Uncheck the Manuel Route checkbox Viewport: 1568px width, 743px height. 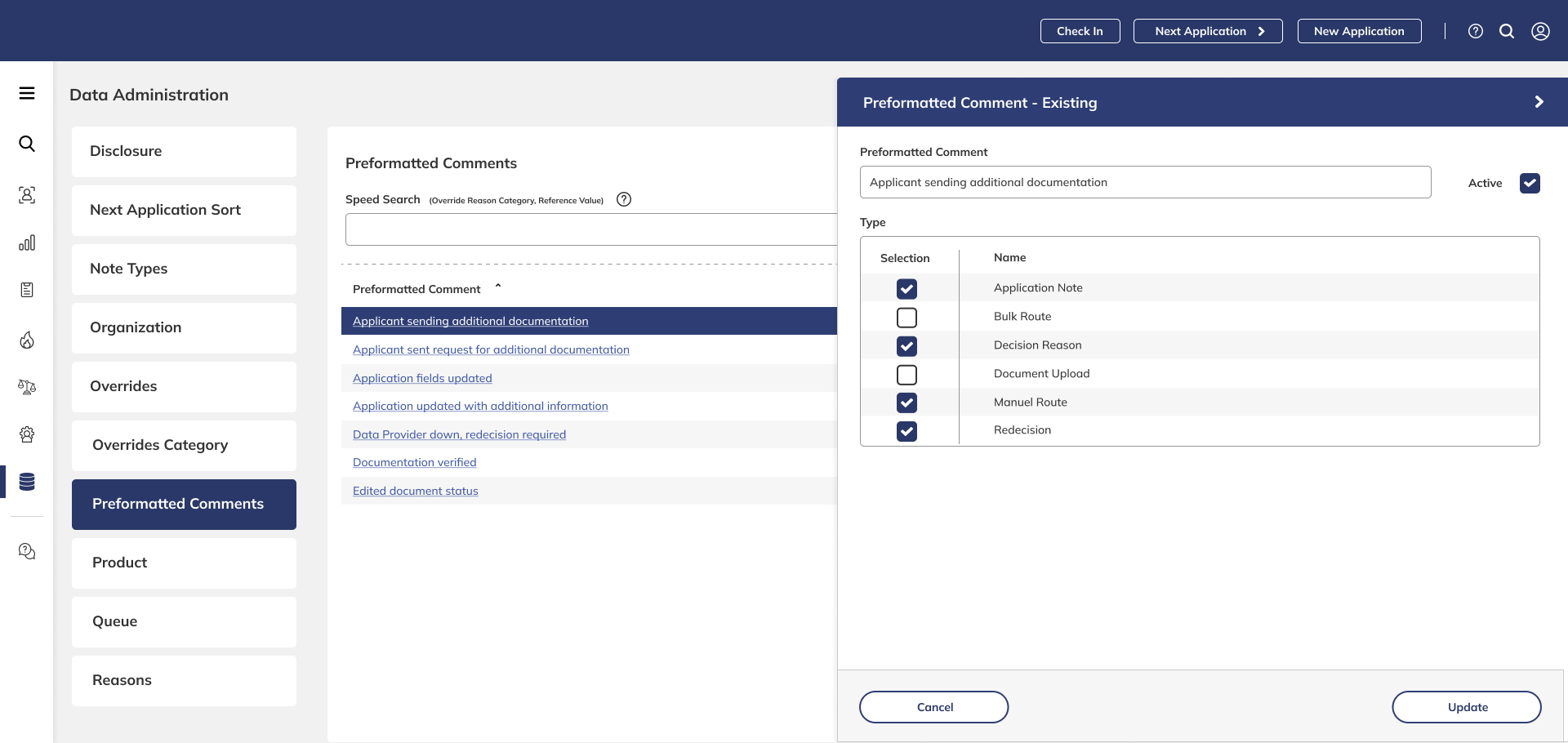point(906,403)
